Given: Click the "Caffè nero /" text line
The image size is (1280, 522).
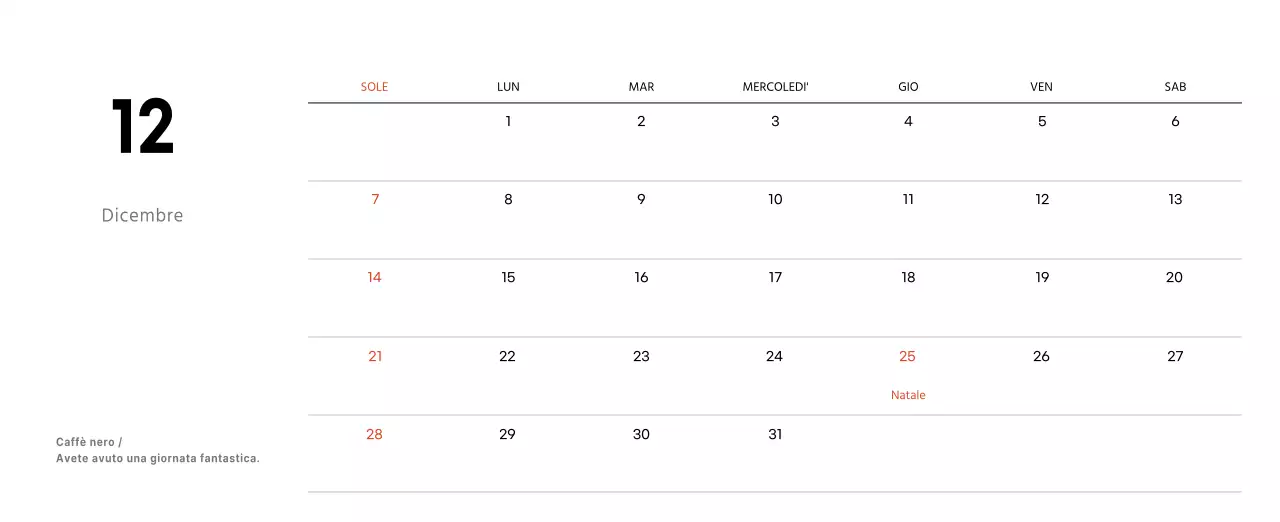Looking at the screenshot, I should [89, 442].
